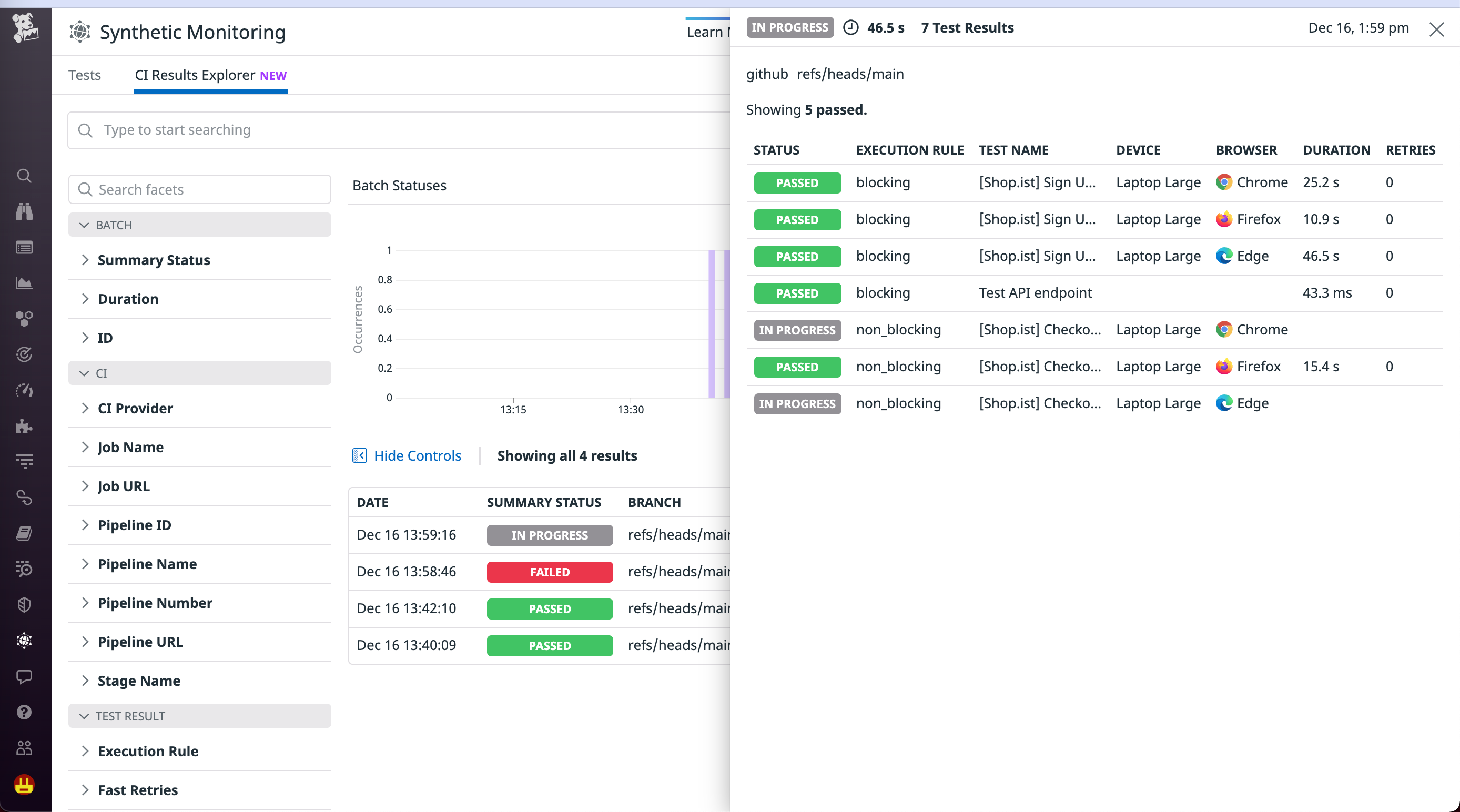Viewport: 1460px width, 812px height.
Task: Open the Search icon in the sidebar
Action: 24,176
